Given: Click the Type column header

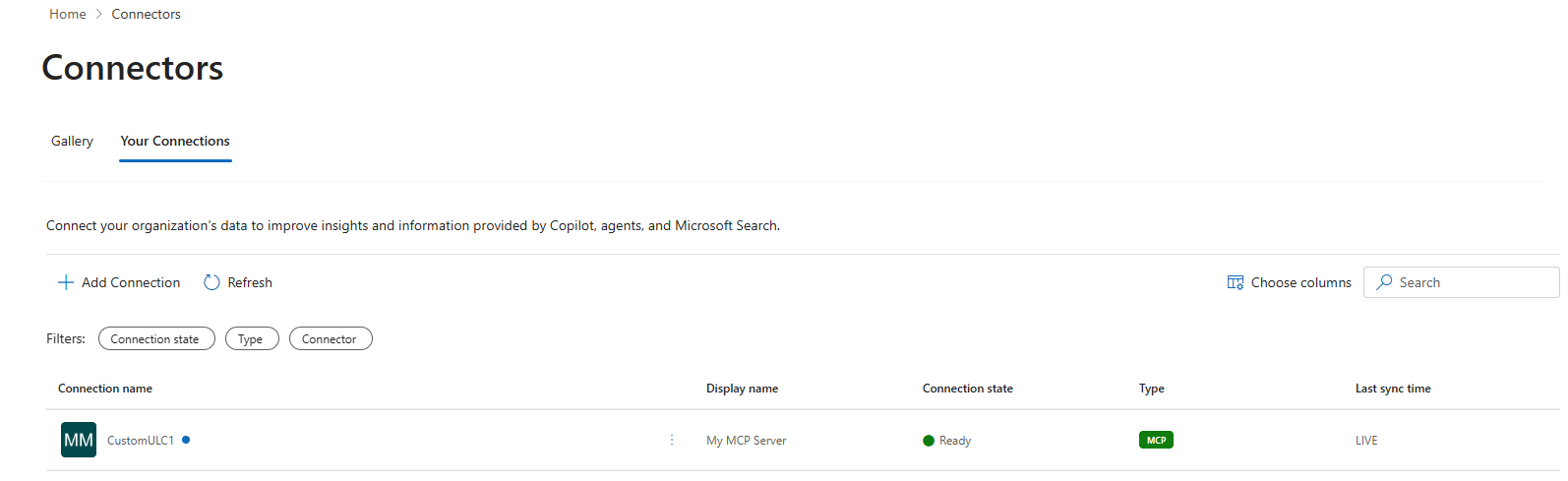Looking at the screenshot, I should 1152,389.
